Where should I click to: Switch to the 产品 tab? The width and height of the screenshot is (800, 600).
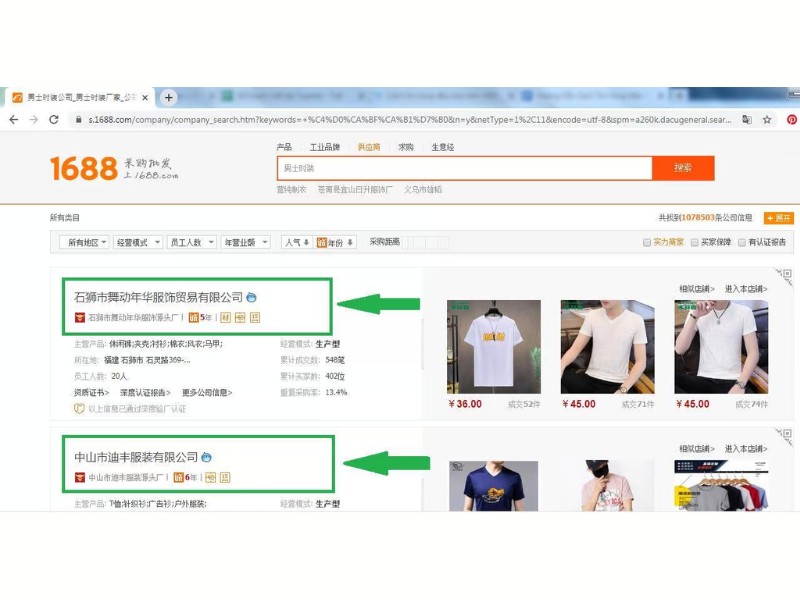pos(284,146)
